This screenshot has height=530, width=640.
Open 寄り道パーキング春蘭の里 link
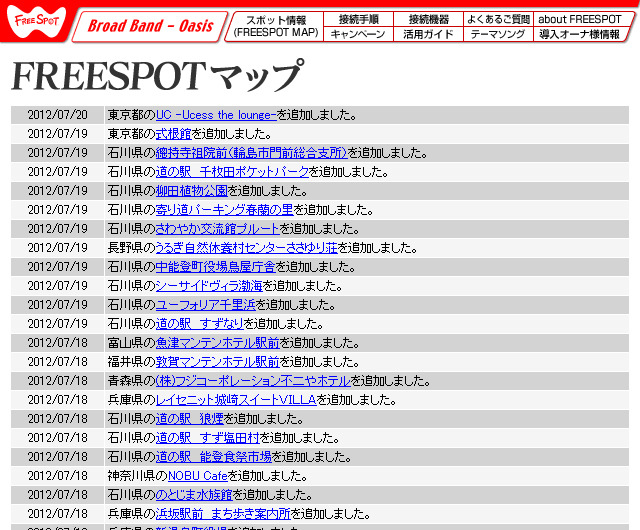tap(224, 210)
